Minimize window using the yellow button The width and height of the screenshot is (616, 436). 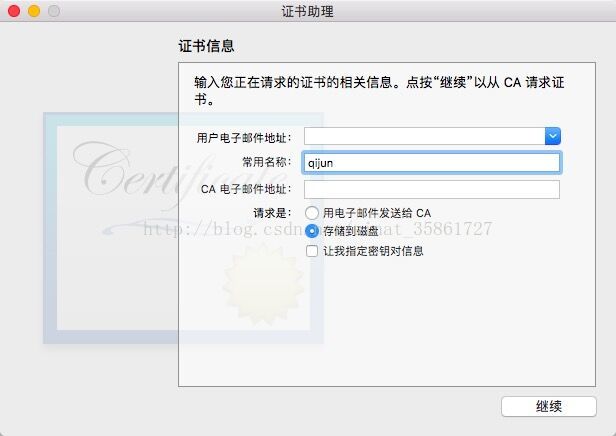point(34,11)
